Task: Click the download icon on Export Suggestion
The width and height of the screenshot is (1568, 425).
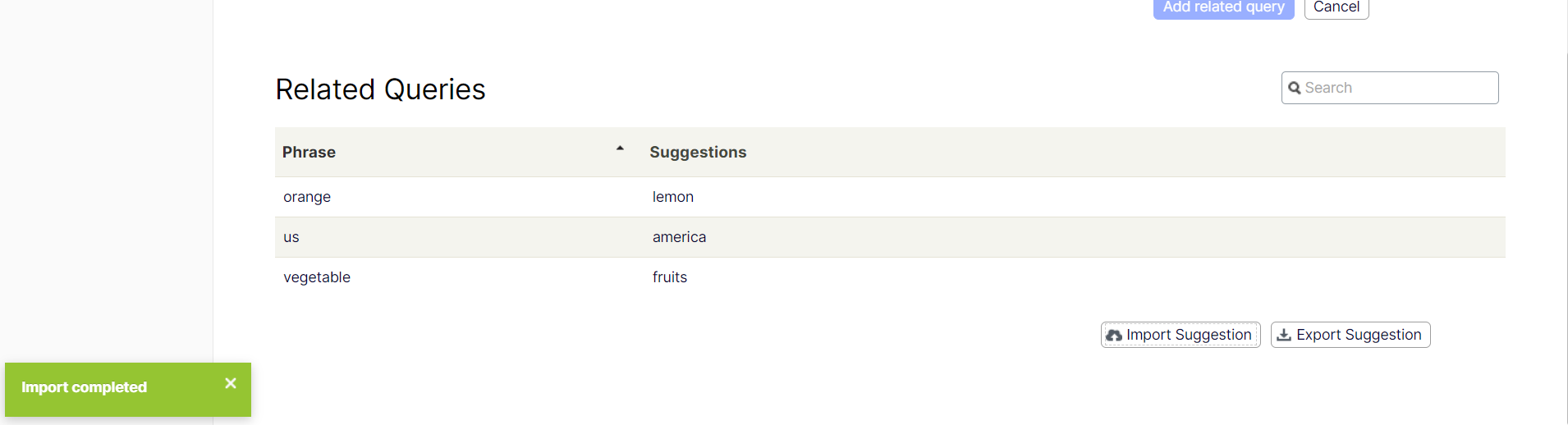Action: [x=1284, y=335]
